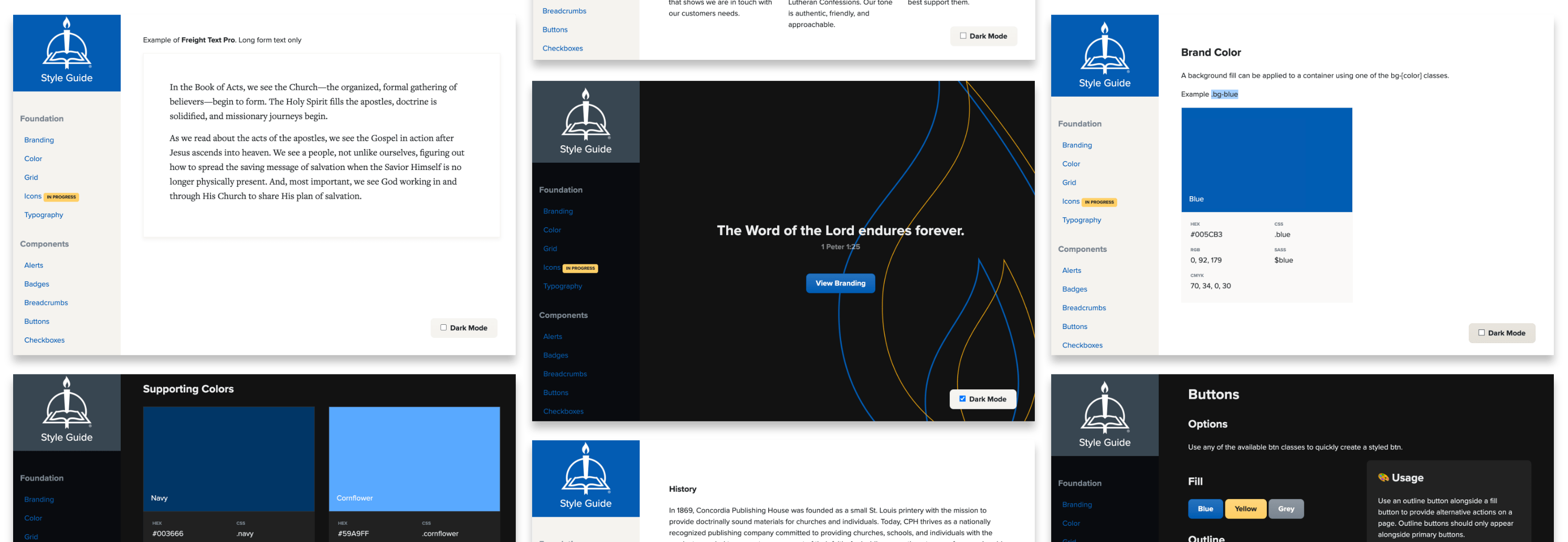Click the CMYK value 70, 34, 0, 30
The width and height of the screenshot is (1568, 542).
pyautogui.click(x=1211, y=285)
